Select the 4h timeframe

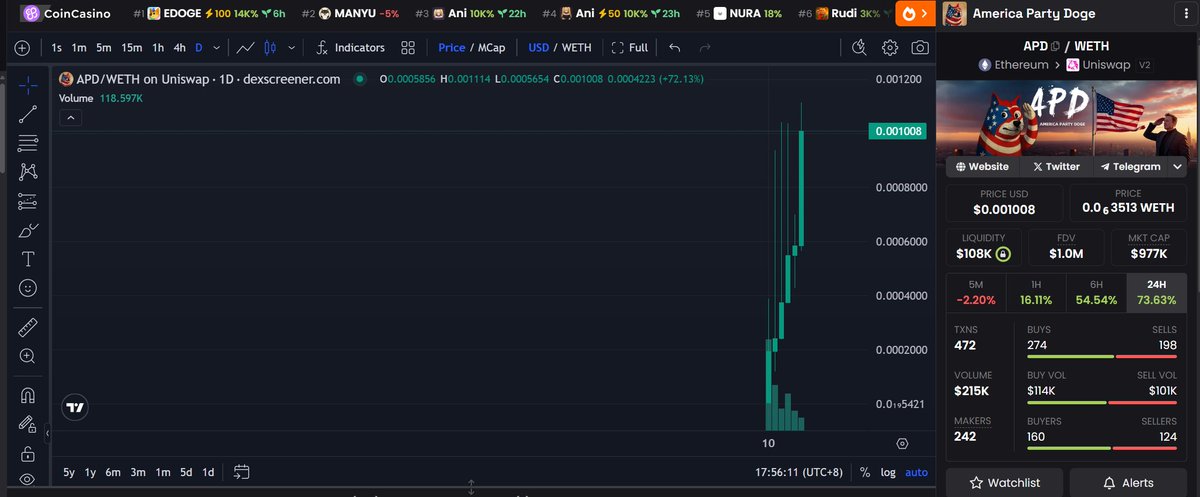pos(179,47)
